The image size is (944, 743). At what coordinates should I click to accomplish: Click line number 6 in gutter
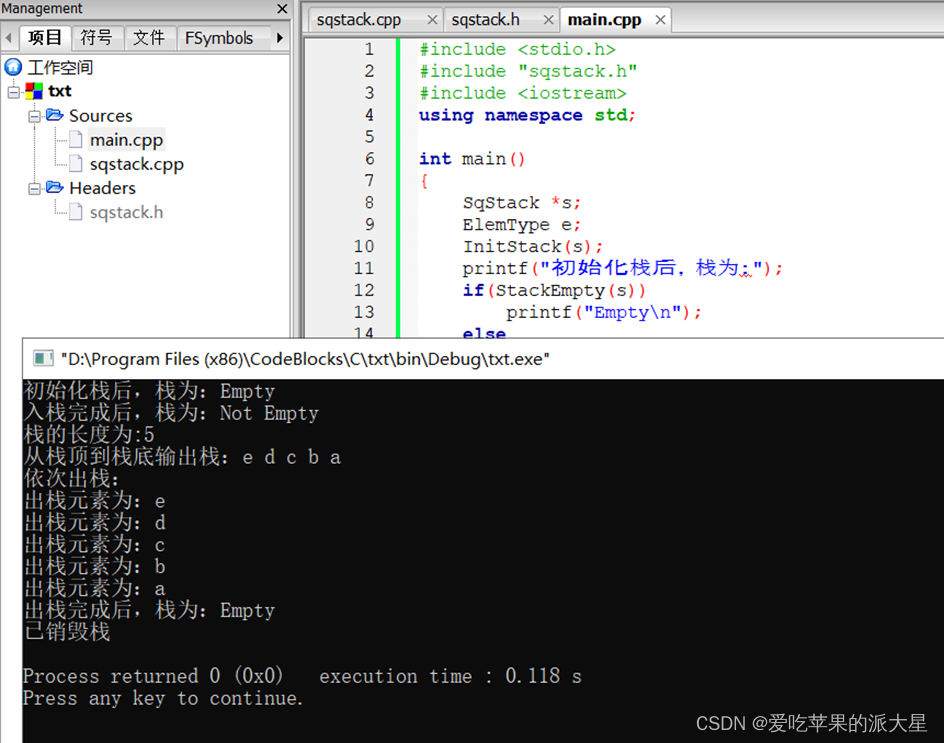point(369,159)
